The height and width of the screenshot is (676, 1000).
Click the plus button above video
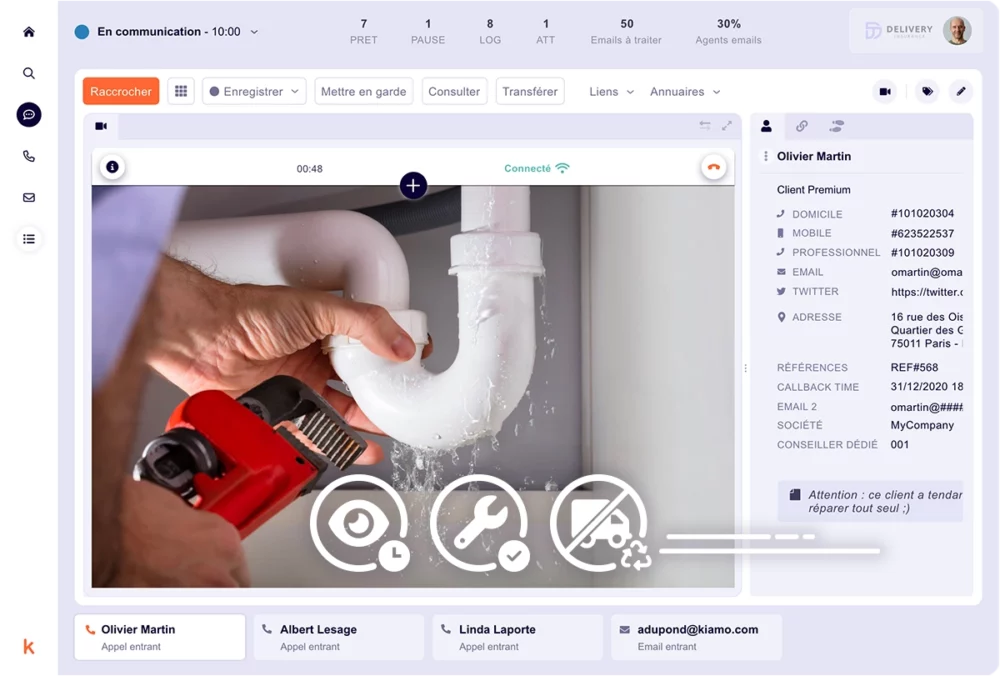click(x=413, y=186)
